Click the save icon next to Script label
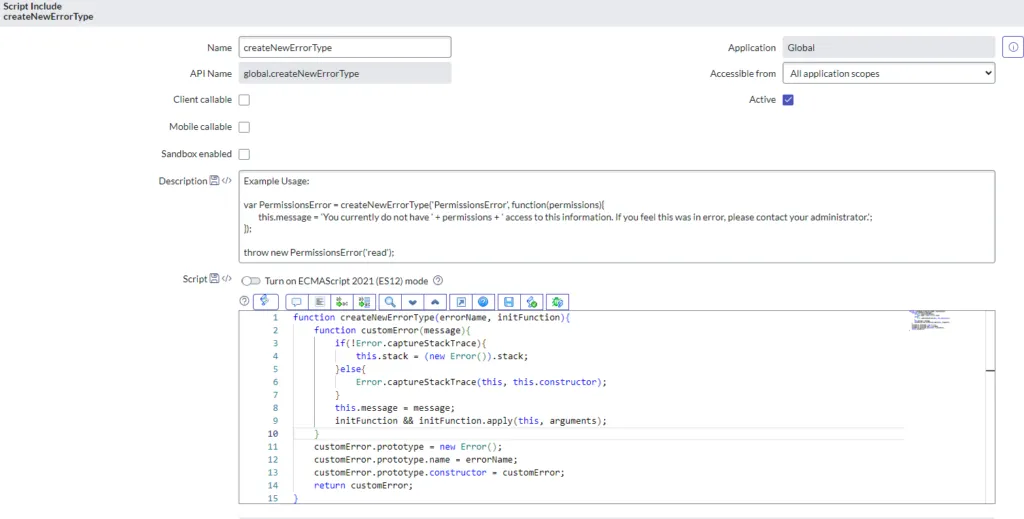The width and height of the screenshot is (1024, 519). 214,279
